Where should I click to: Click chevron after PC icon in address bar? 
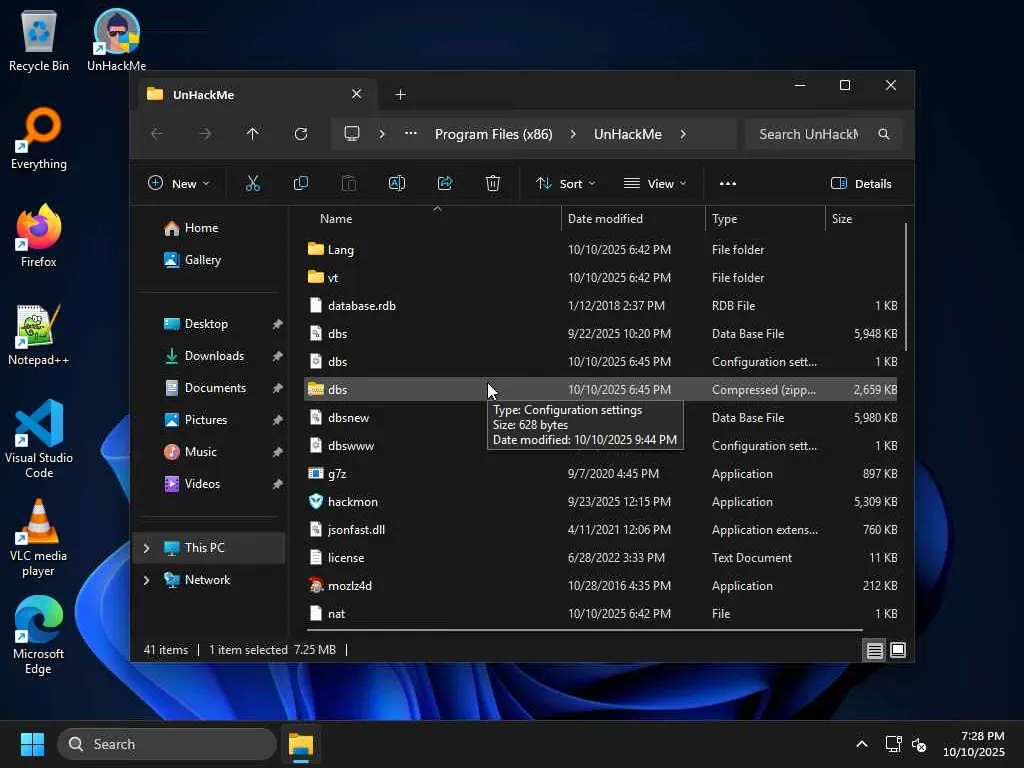(382, 134)
